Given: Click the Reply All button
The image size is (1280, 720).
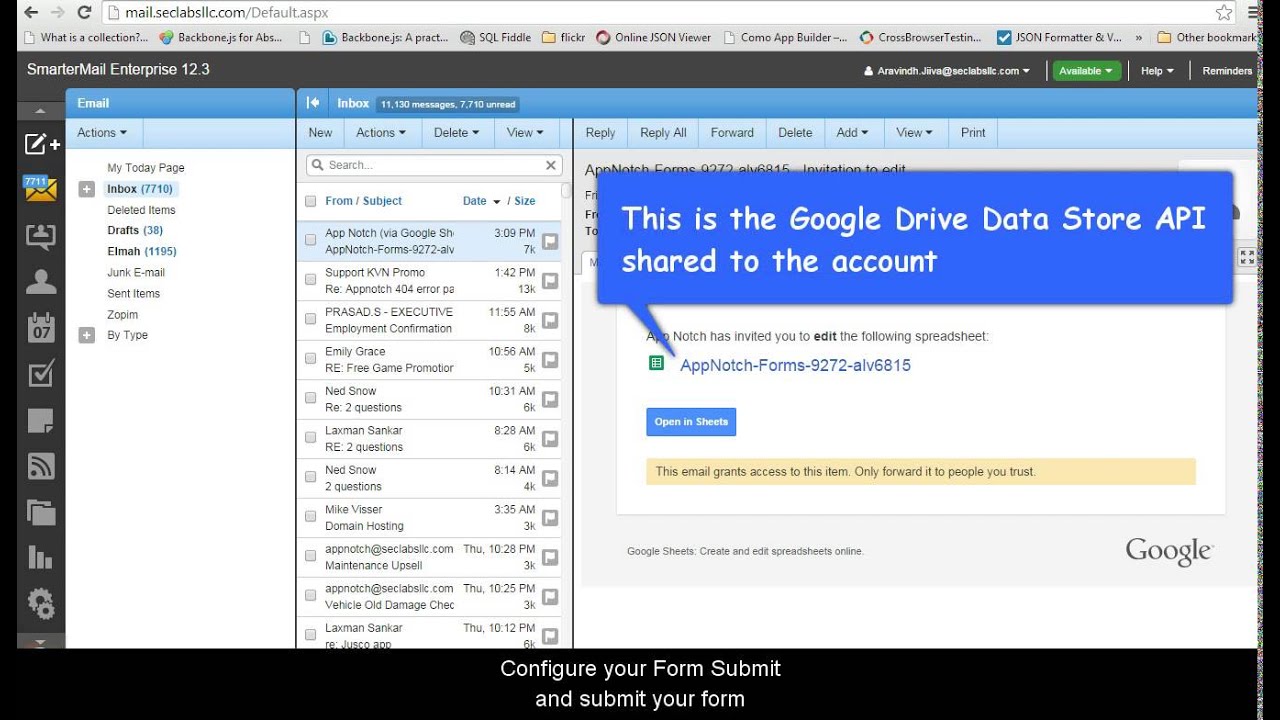Looking at the screenshot, I should click(x=663, y=133).
